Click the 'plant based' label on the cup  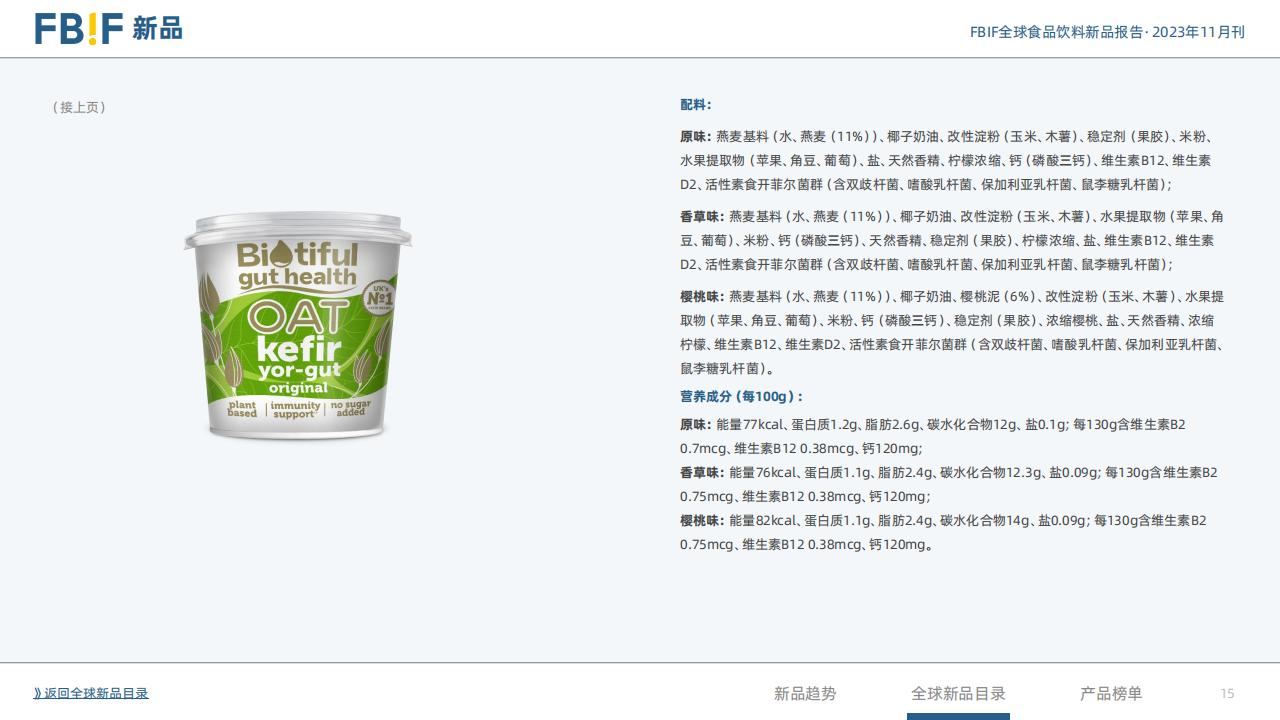(242, 409)
